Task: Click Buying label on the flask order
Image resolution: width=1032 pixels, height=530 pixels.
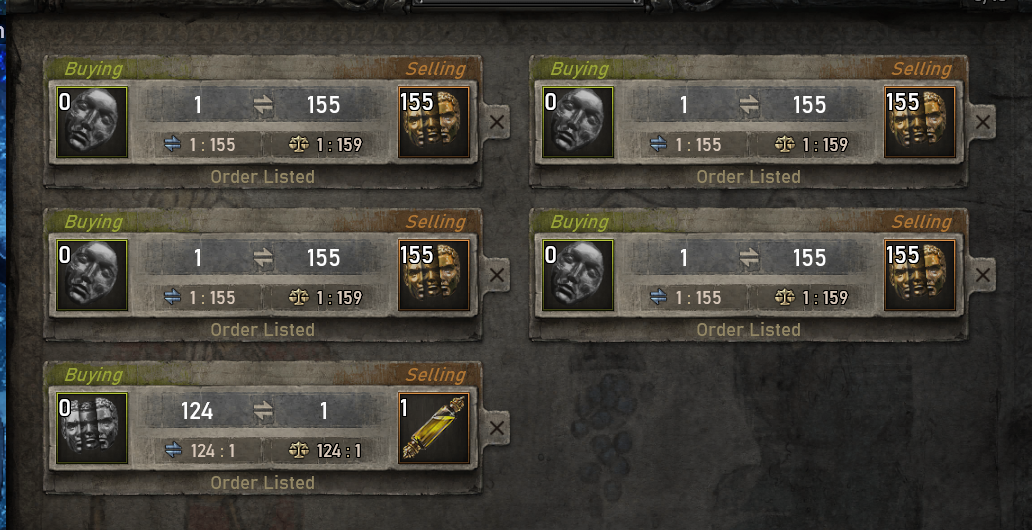Action: 93,375
